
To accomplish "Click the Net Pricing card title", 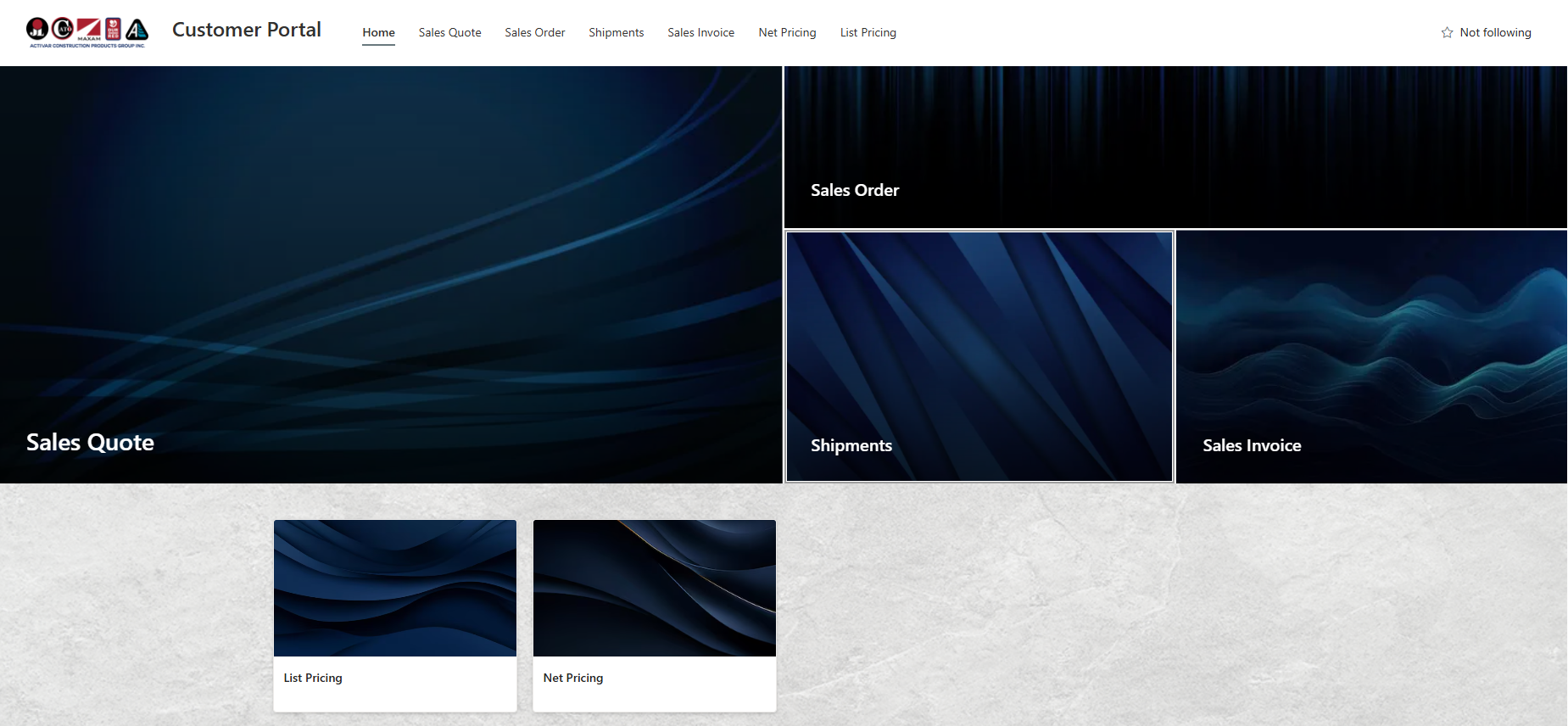I will pos(572,678).
